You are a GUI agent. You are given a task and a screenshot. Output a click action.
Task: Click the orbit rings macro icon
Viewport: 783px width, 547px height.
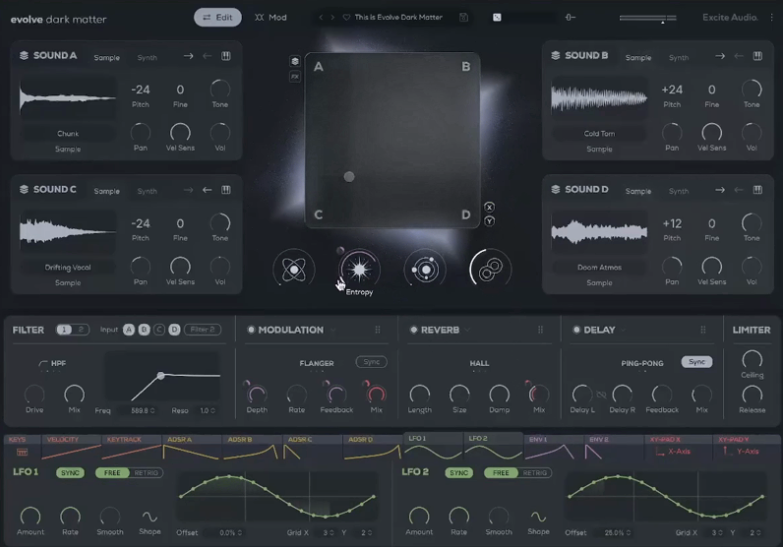coord(425,269)
